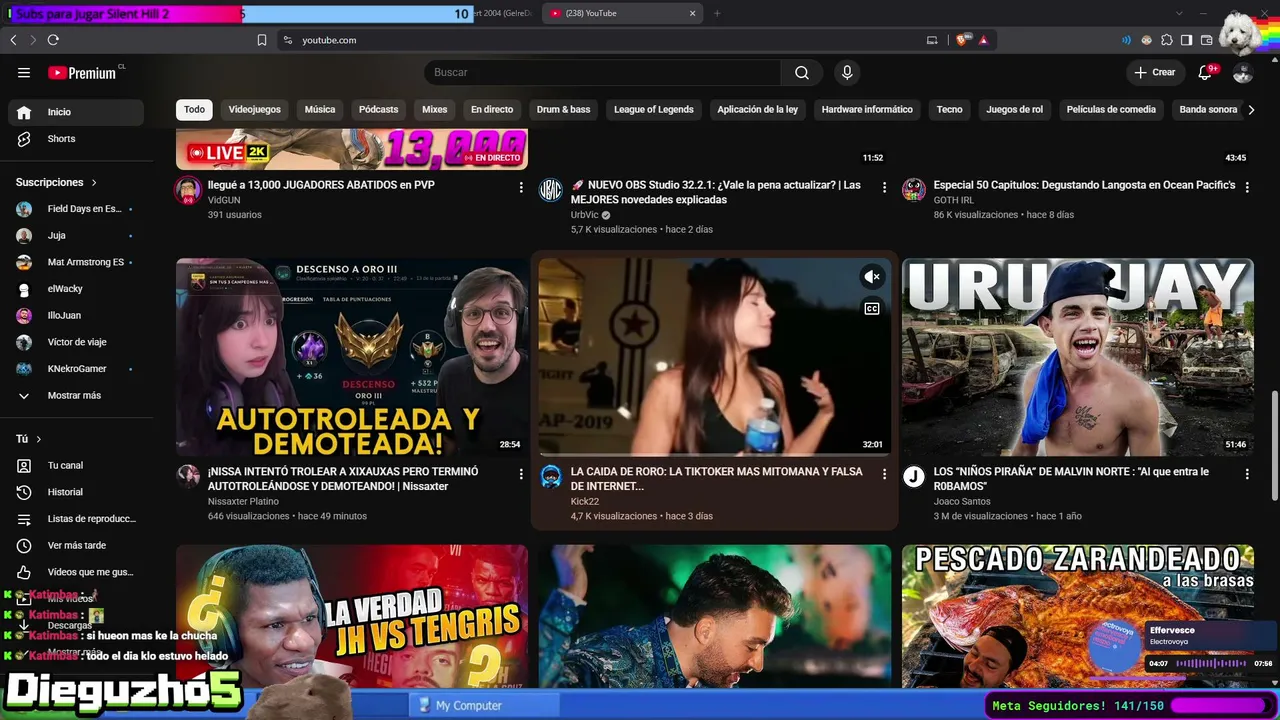This screenshot has width=1280, height=720.
Task: Open Ver más tarde playlist
Action: pyautogui.click(x=76, y=546)
